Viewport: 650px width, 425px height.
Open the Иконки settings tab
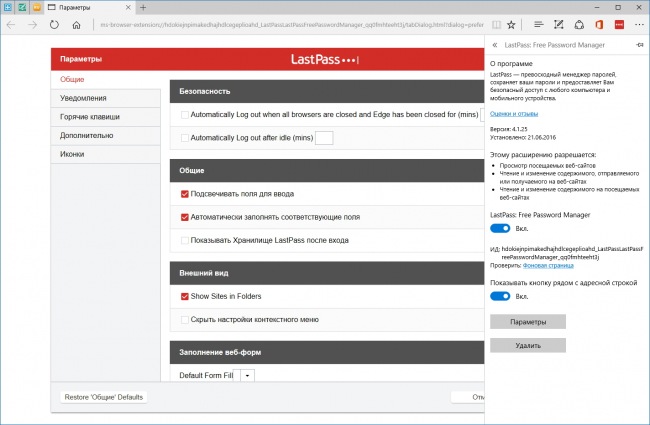click(x=106, y=154)
